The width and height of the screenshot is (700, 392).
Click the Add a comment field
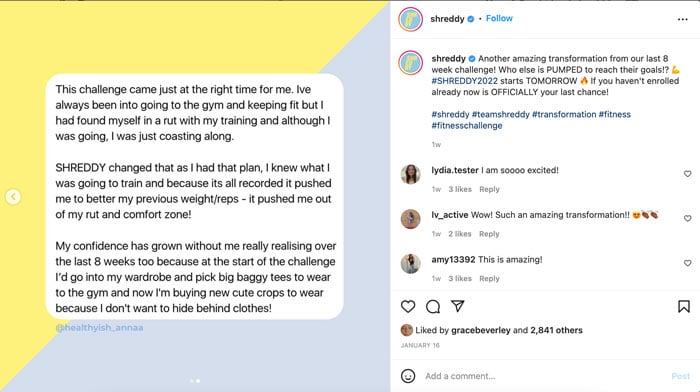point(545,376)
